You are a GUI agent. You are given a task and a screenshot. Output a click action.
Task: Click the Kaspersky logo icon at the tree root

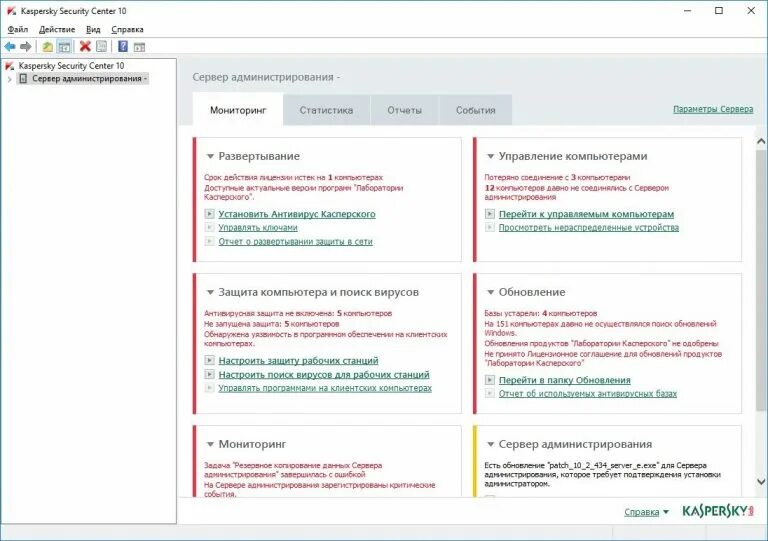click(10, 66)
